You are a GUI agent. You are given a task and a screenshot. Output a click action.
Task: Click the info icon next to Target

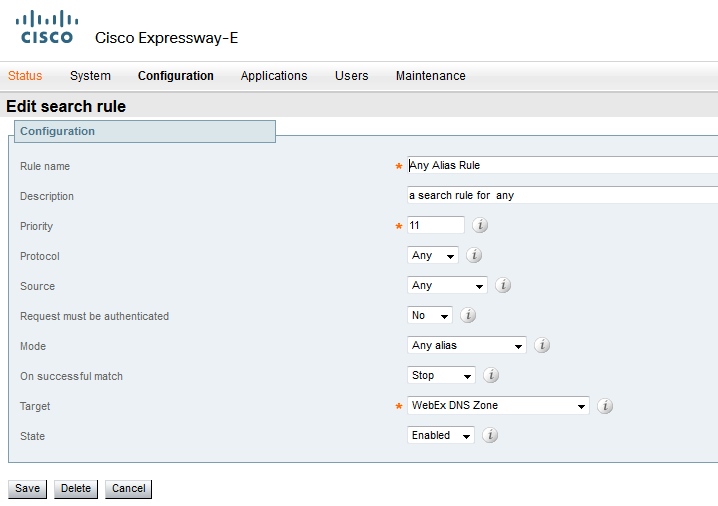pos(605,406)
